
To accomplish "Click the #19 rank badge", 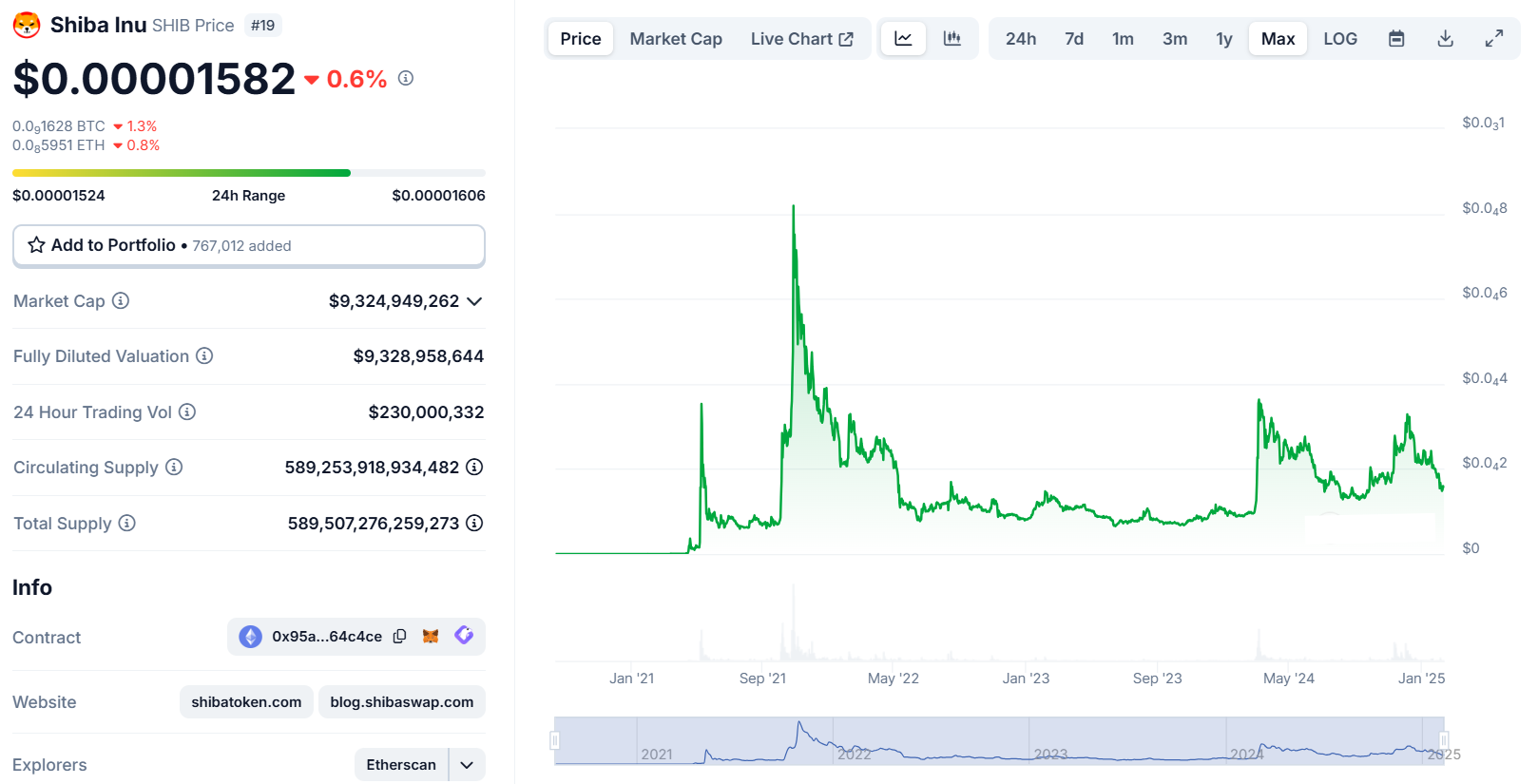I will (263, 26).
